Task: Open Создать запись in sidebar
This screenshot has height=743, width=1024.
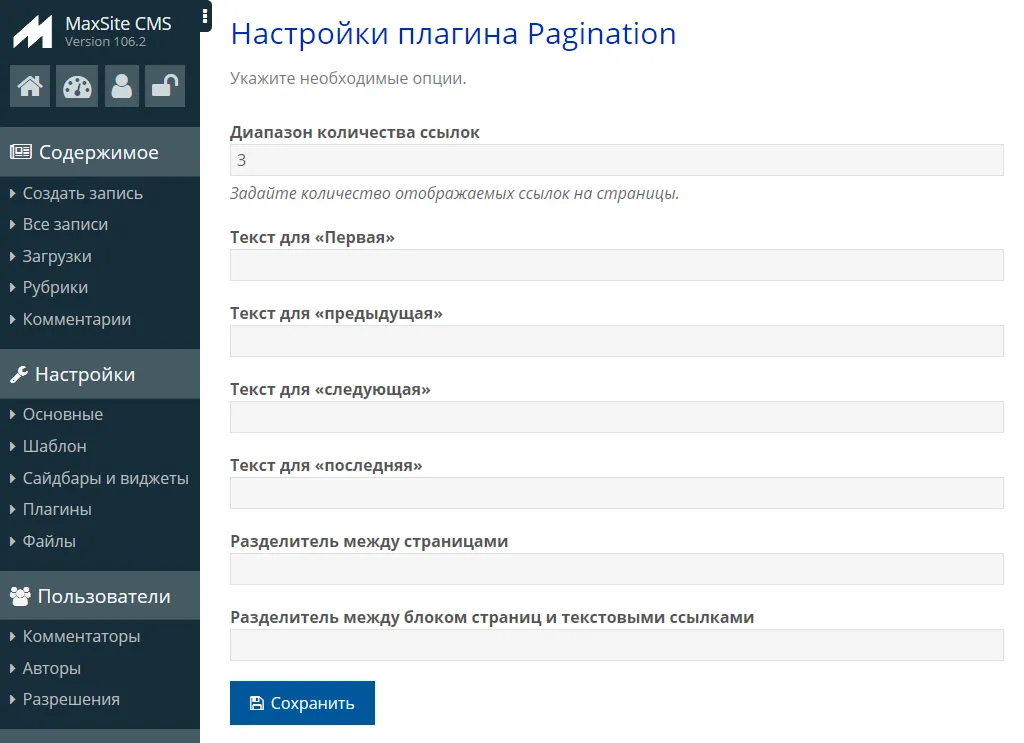Action: click(x=82, y=193)
